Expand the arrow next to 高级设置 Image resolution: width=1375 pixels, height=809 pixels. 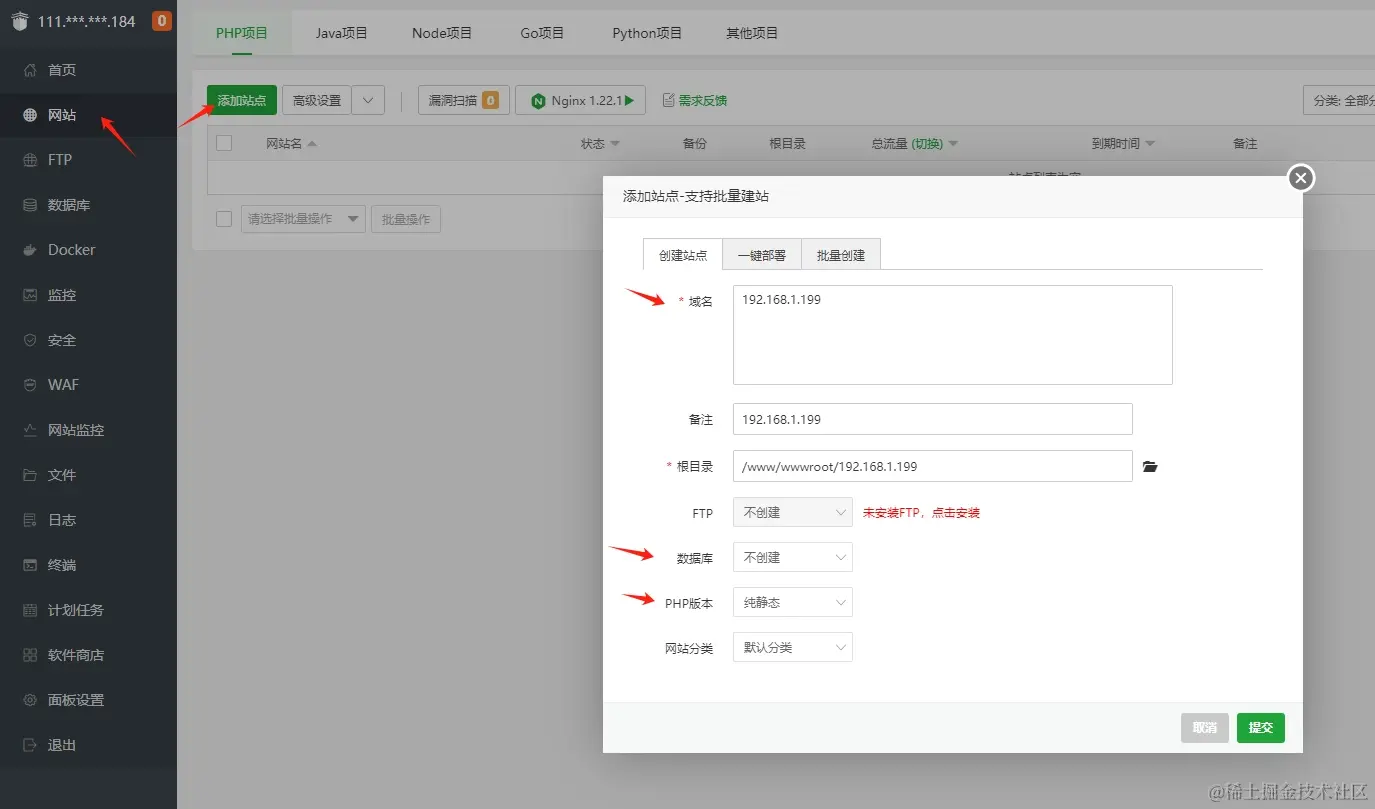[368, 100]
